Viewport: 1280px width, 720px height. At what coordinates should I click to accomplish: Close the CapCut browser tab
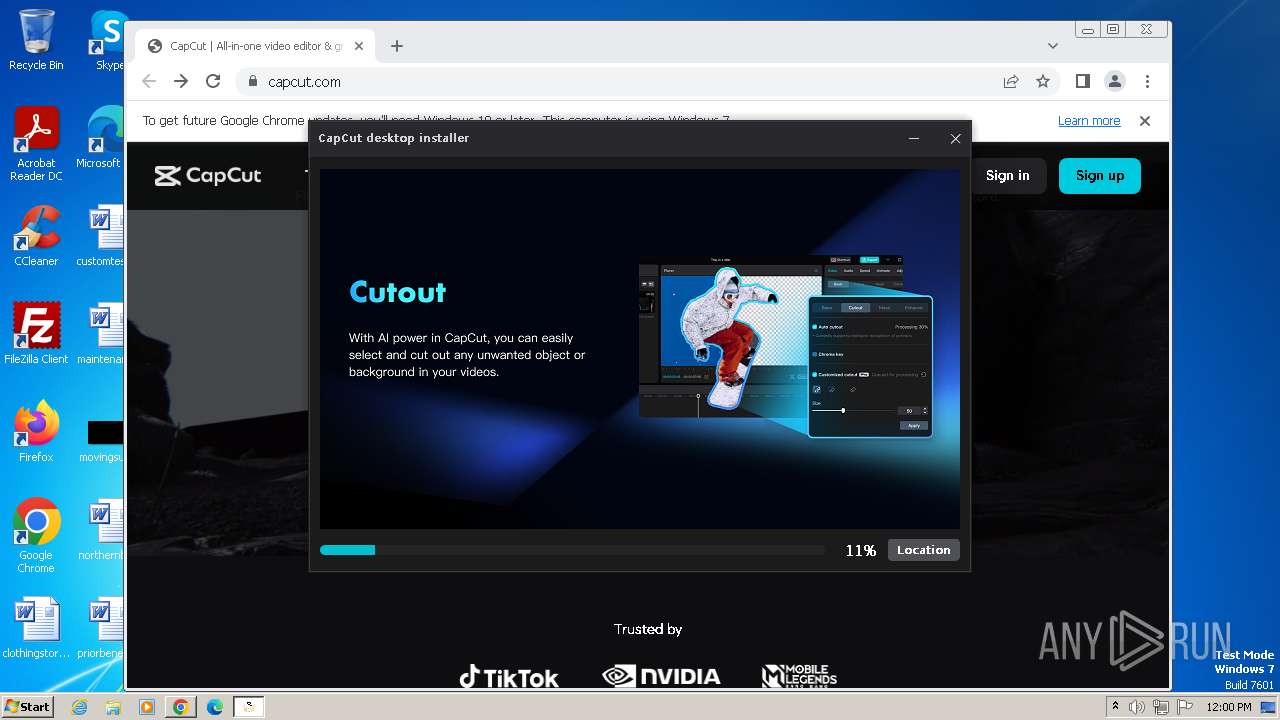pyautogui.click(x=359, y=46)
